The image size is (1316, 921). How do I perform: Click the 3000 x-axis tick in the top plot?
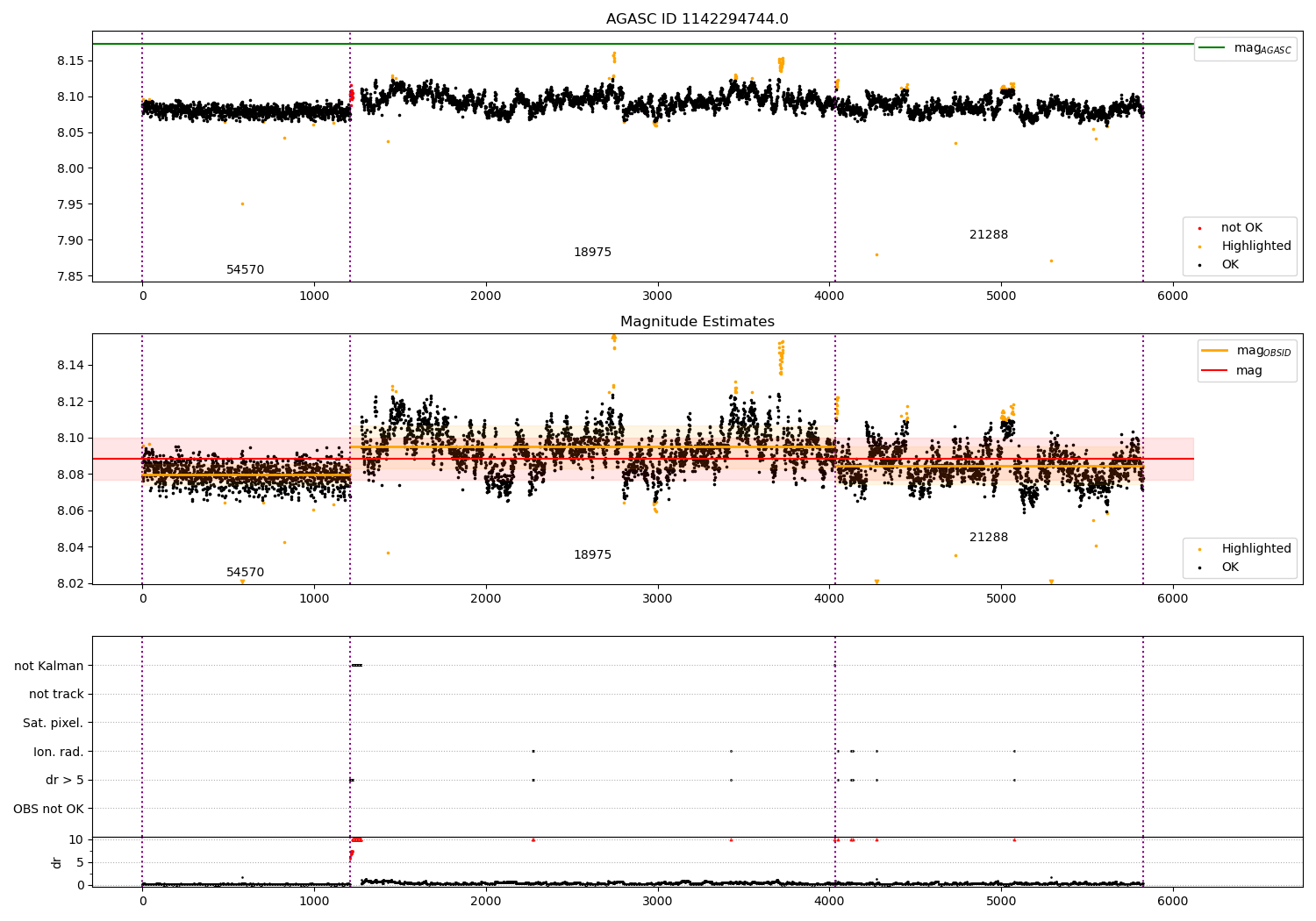[657, 296]
